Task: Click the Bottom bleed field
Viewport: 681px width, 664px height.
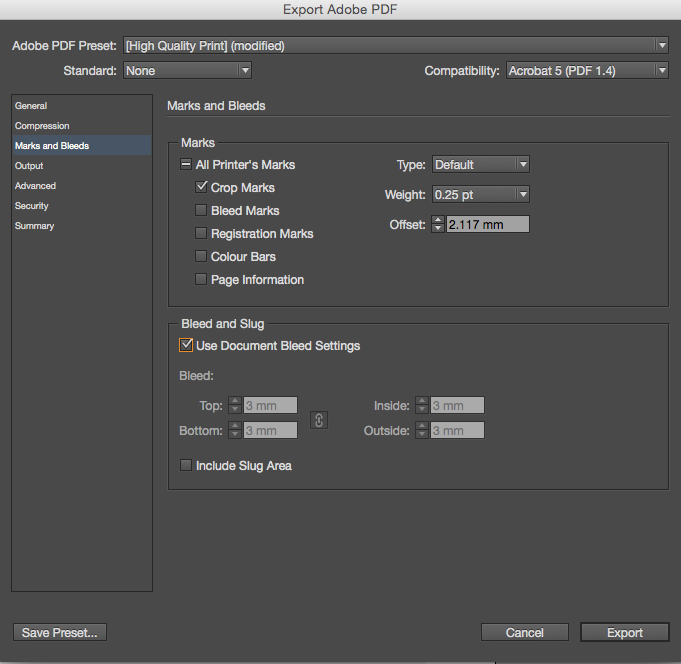Action: coord(270,430)
